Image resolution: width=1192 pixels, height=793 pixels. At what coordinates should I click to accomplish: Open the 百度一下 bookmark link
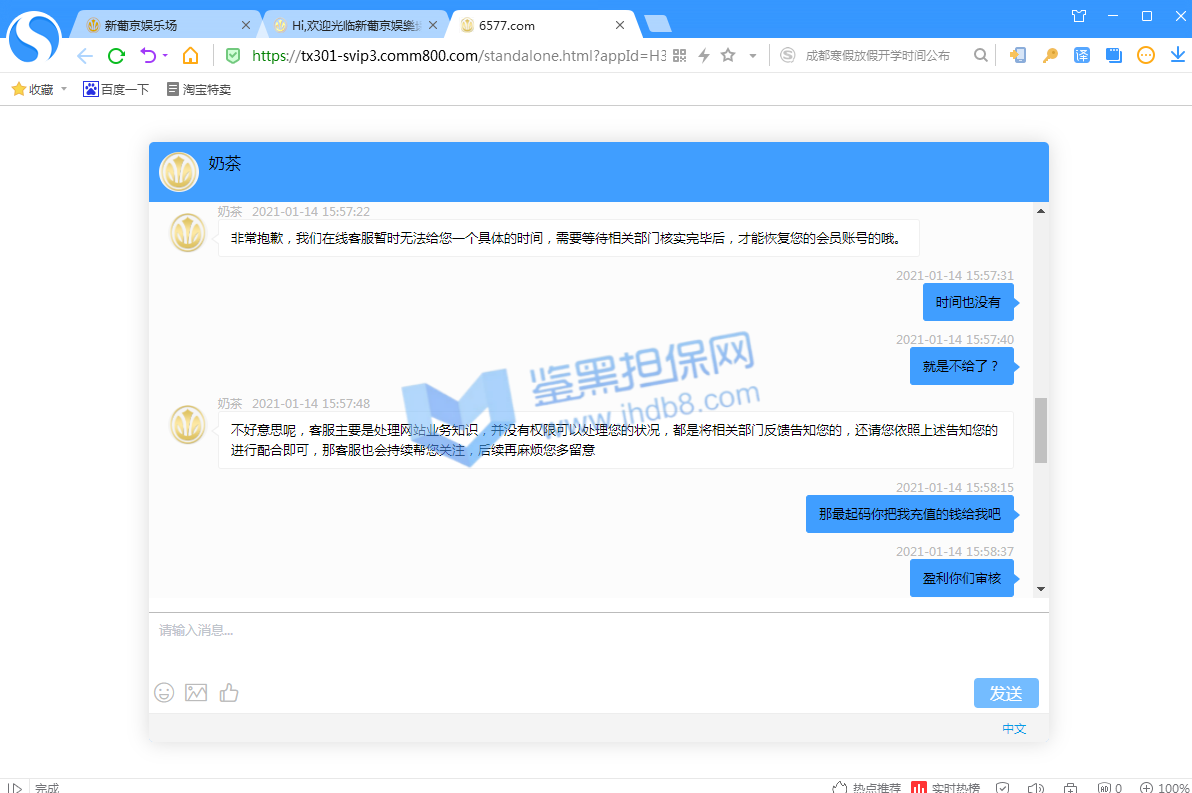coord(116,89)
